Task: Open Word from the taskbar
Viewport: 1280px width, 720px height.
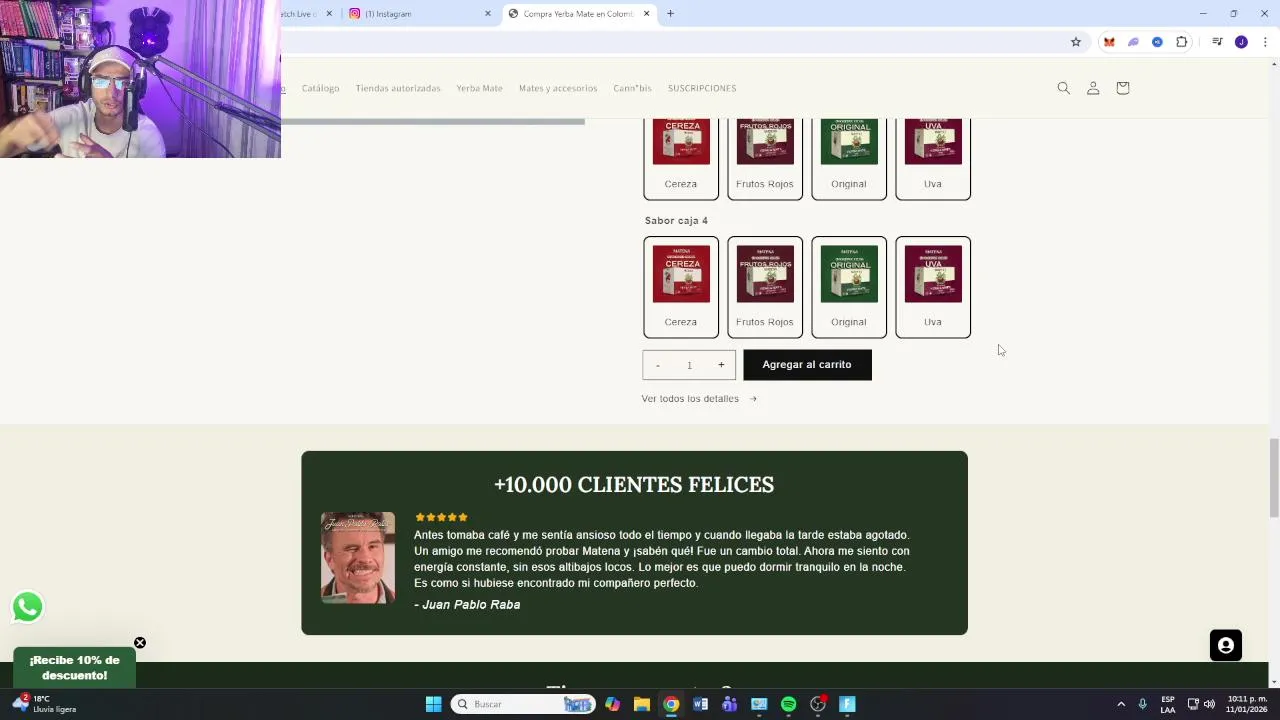Action: pos(700,704)
